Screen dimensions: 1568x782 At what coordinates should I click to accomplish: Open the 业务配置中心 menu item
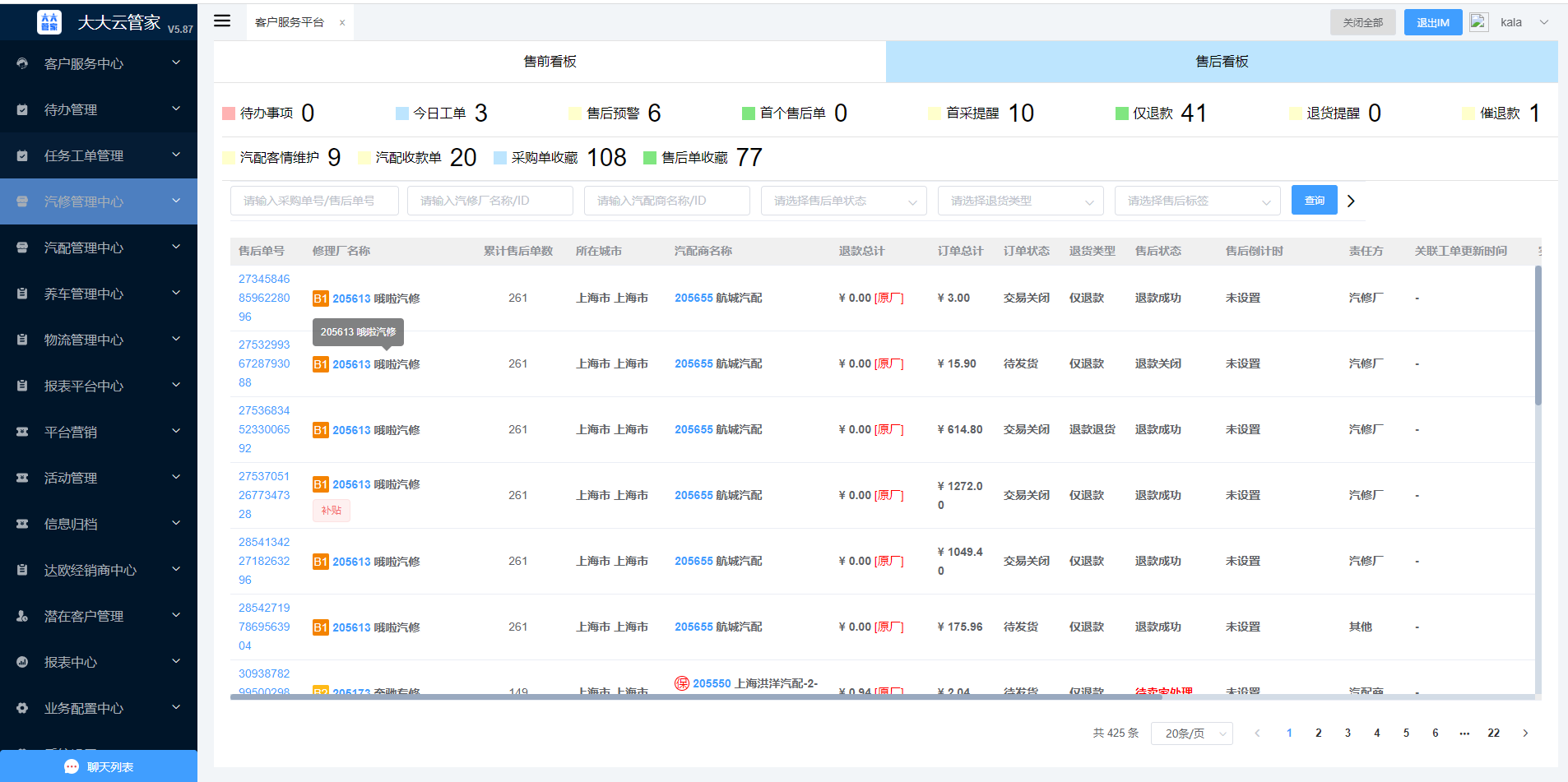[x=99, y=708]
